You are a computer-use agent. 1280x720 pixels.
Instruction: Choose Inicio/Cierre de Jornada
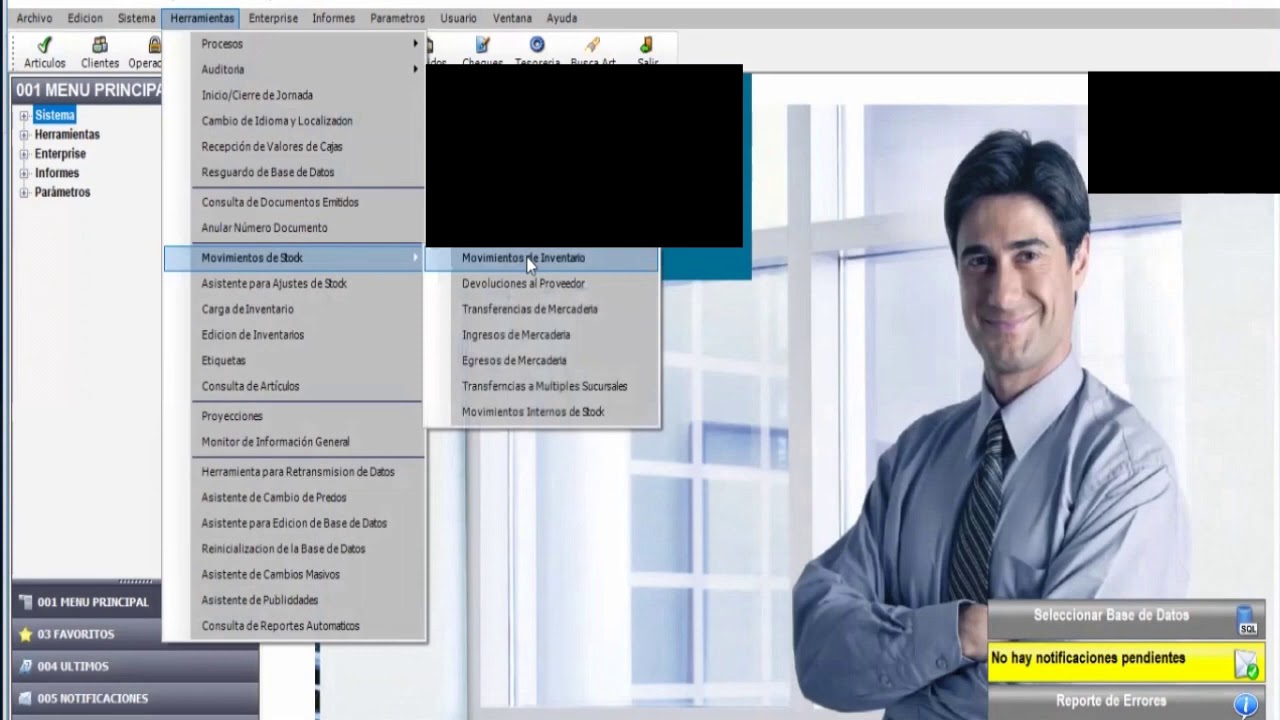pos(295,96)
